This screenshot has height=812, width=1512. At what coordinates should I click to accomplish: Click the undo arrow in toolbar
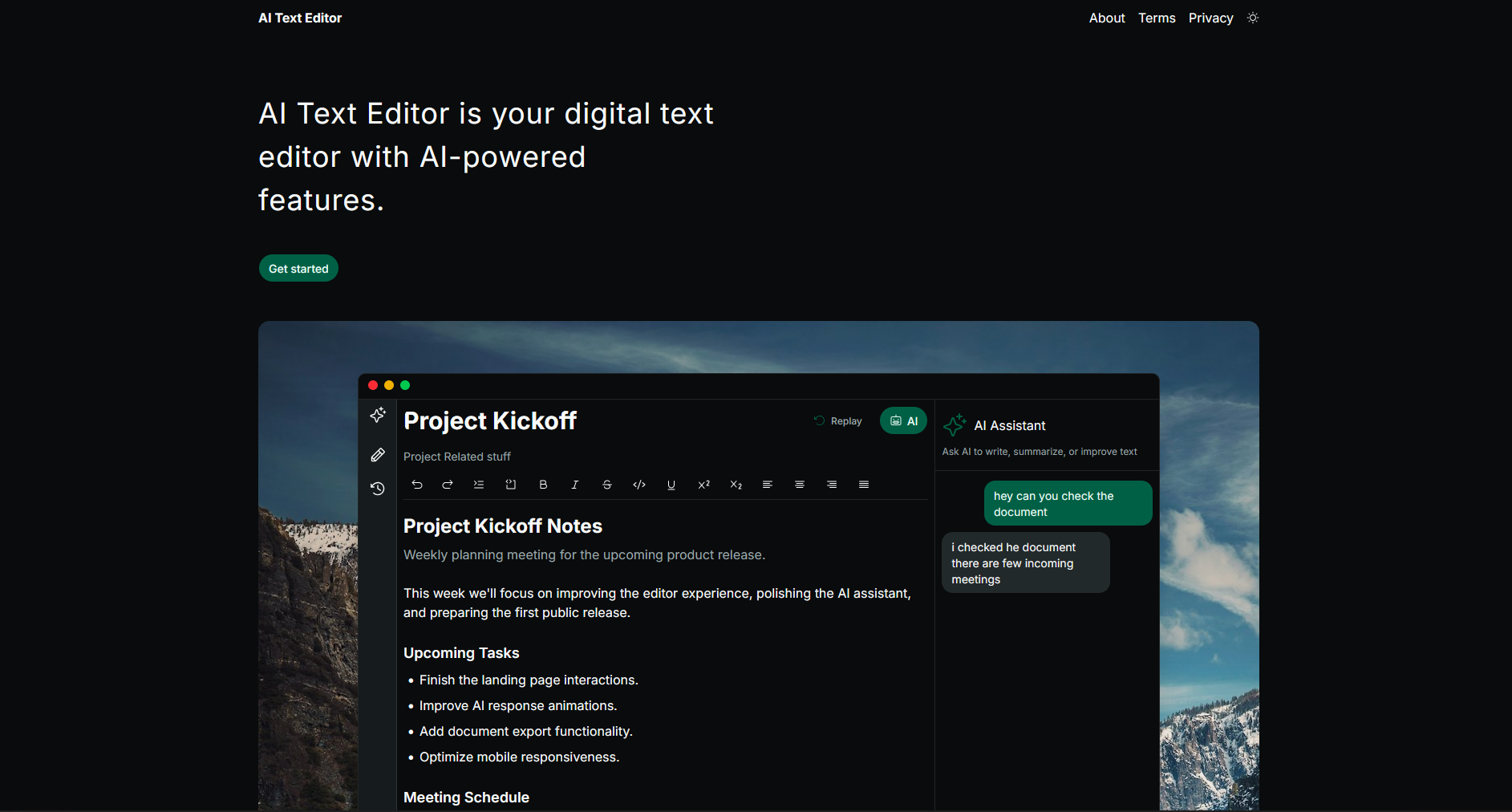[x=417, y=485]
